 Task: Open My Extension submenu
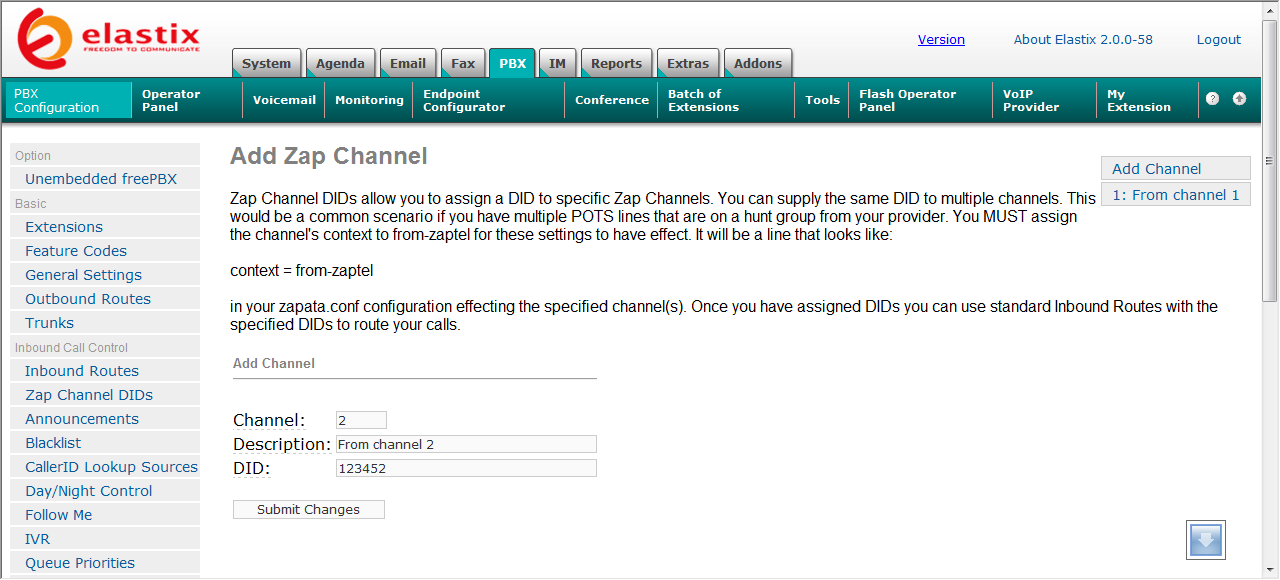tap(1148, 100)
